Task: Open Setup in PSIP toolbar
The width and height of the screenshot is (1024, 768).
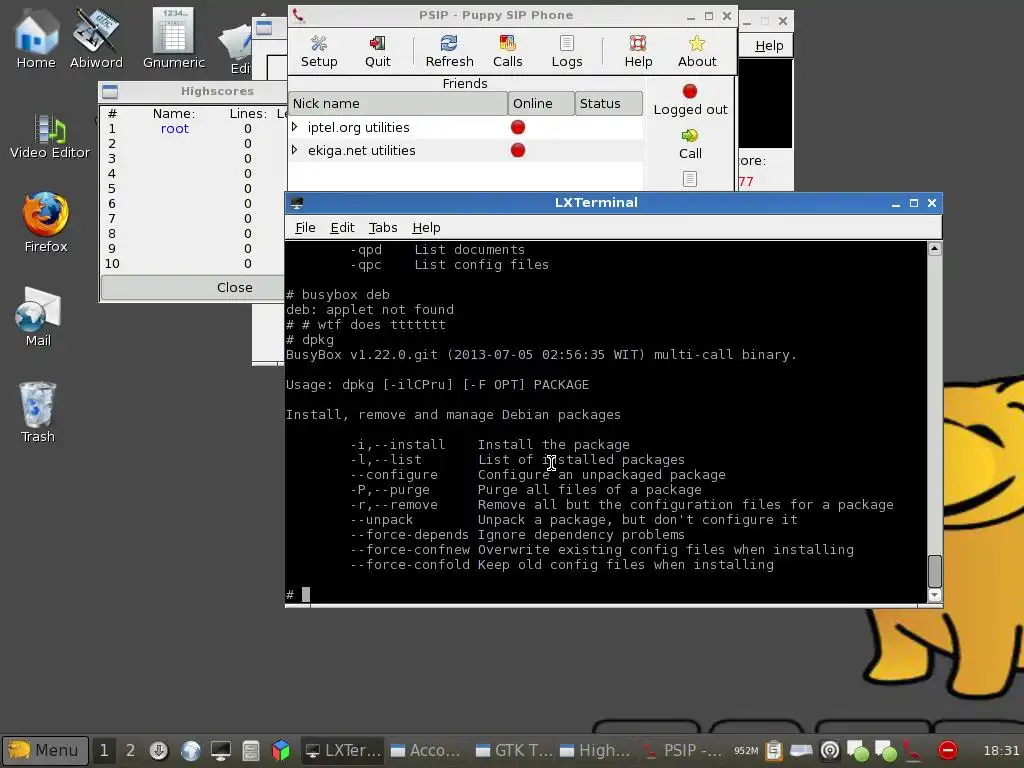Action: pyautogui.click(x=319, y=51)
